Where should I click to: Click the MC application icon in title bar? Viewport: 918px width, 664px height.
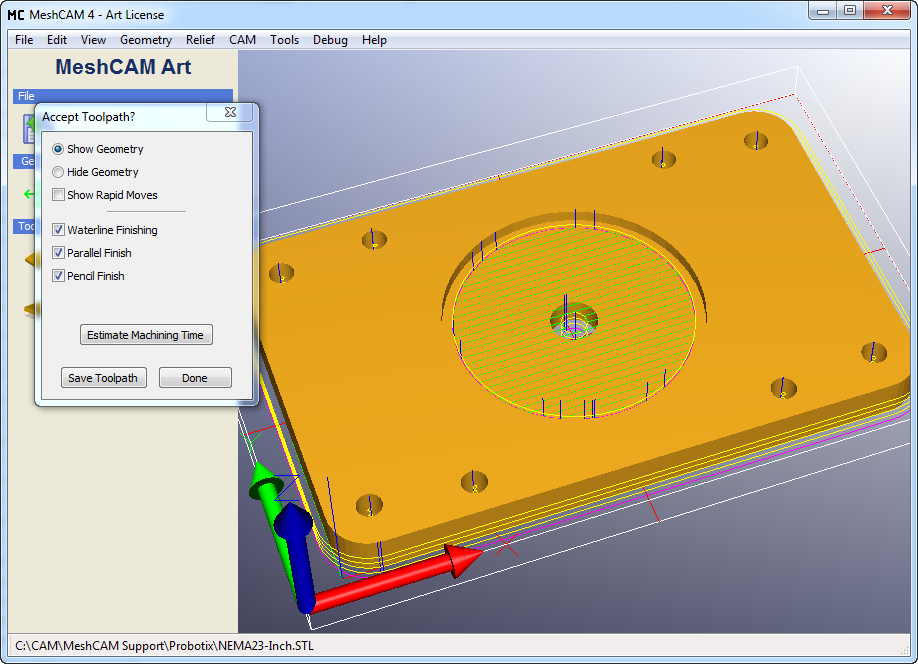[16, 15]
